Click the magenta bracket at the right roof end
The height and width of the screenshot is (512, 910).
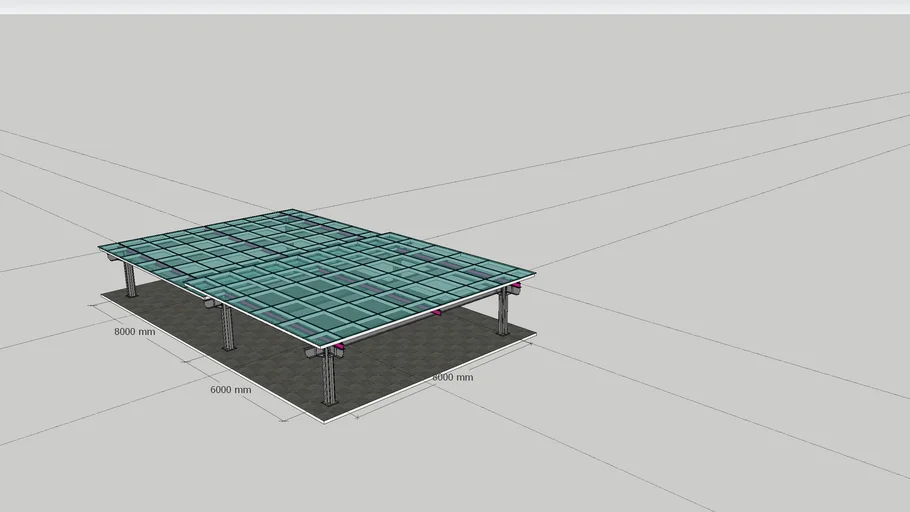(517, 286)
